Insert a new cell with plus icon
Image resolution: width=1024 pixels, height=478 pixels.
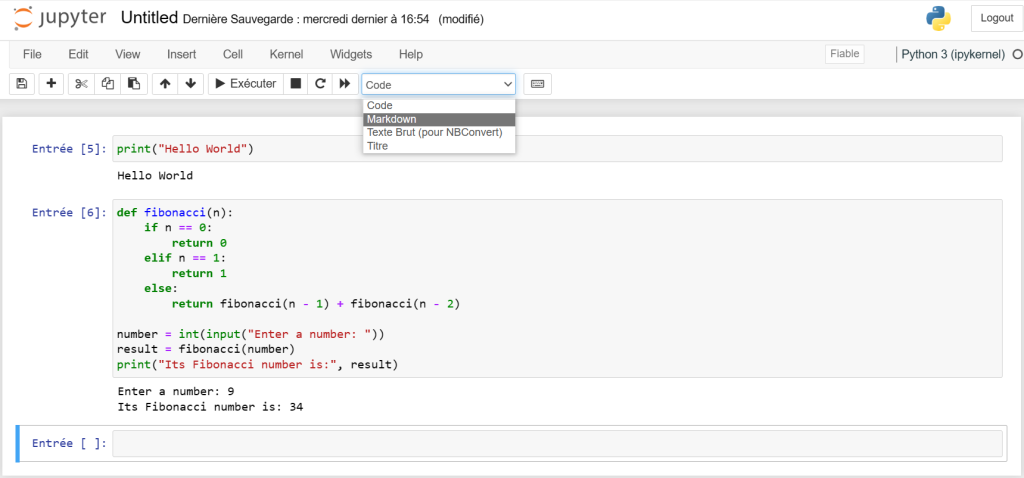click(x=51, y=84)
